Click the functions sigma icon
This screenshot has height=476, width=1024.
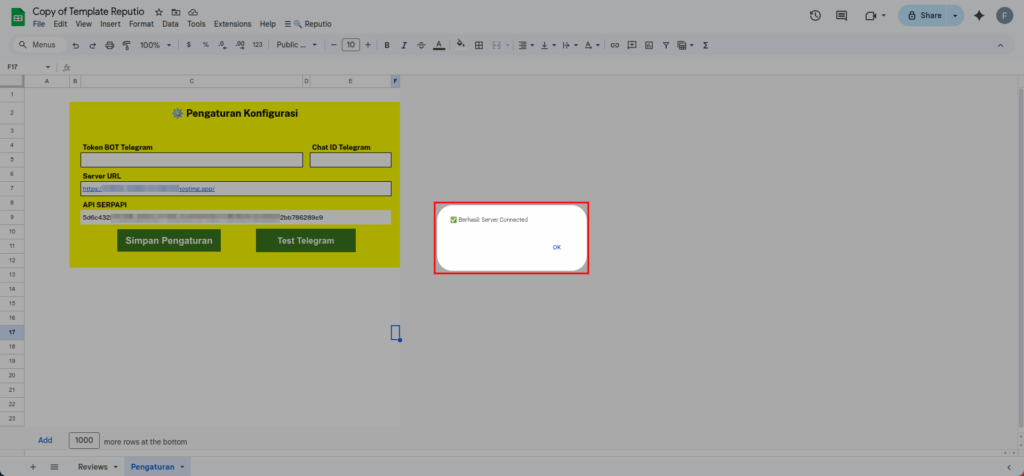click(706, 45)
